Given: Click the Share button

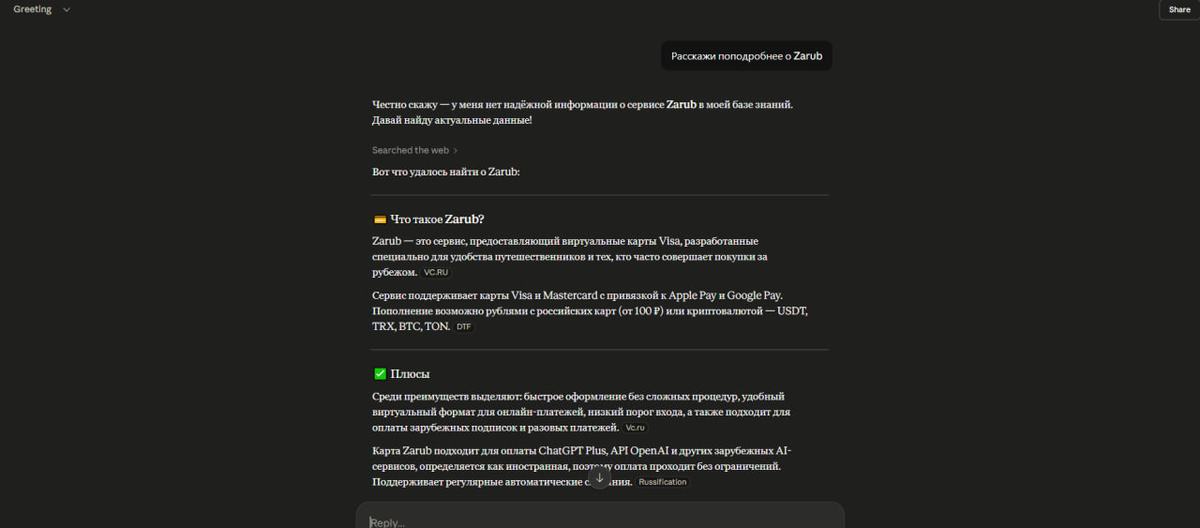Looking at the screenshot, I should tap(1179, 9).
